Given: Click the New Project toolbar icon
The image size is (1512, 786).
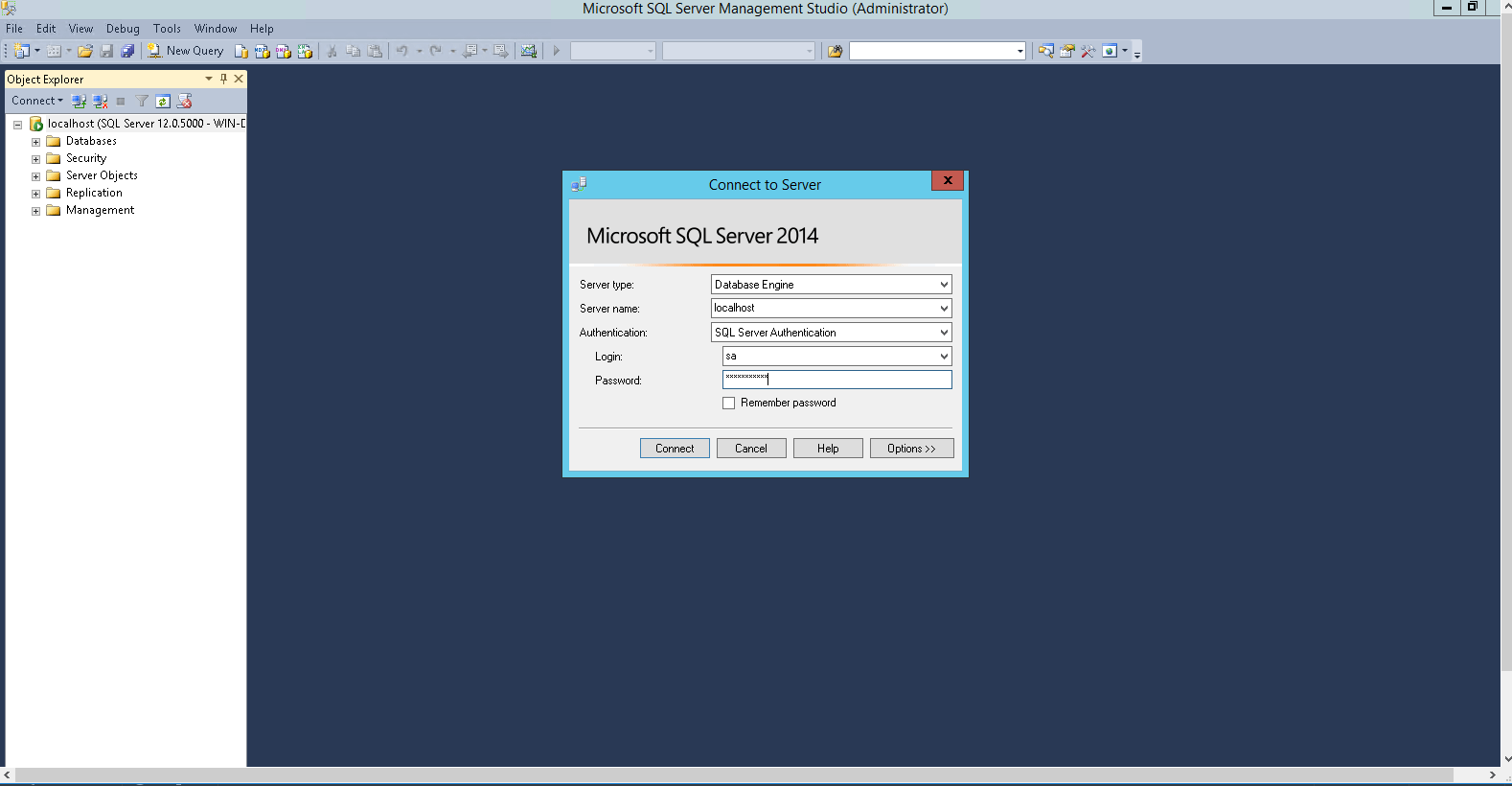Looking at the screenshot, I should pyautogui.click(x=22, y=51).
